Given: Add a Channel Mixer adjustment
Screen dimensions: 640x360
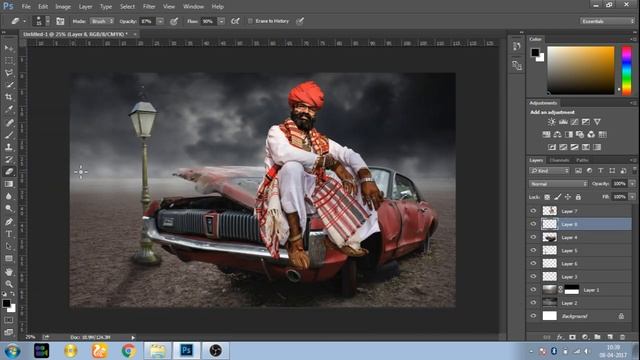Looking at the screenshot, I should pos(591,134).
